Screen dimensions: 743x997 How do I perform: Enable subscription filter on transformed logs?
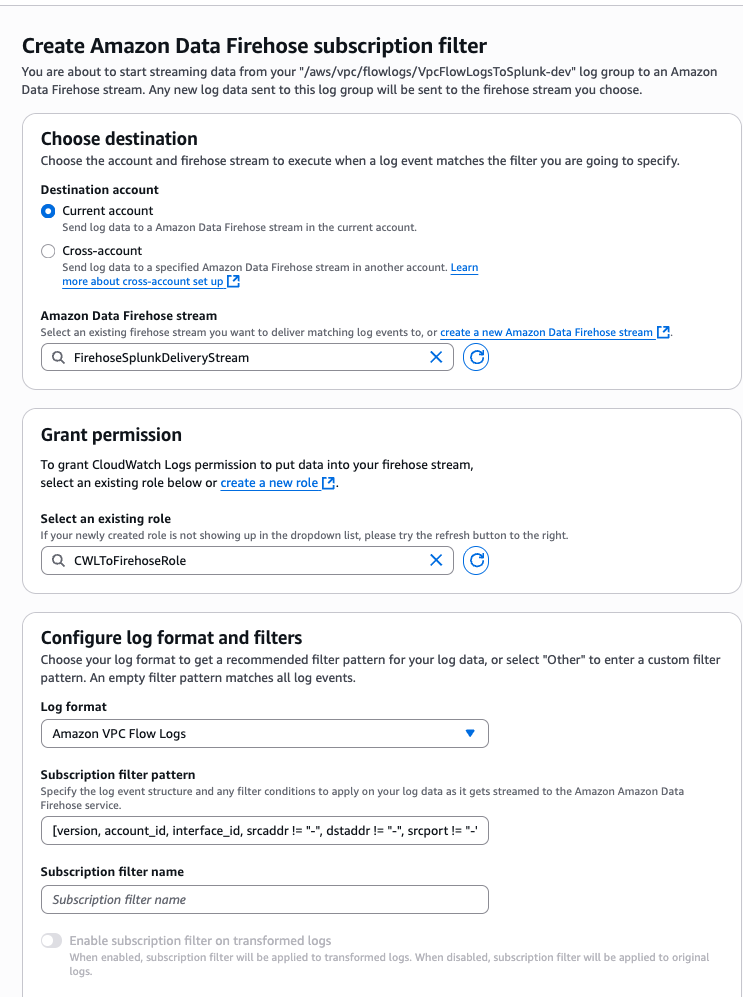50,940
